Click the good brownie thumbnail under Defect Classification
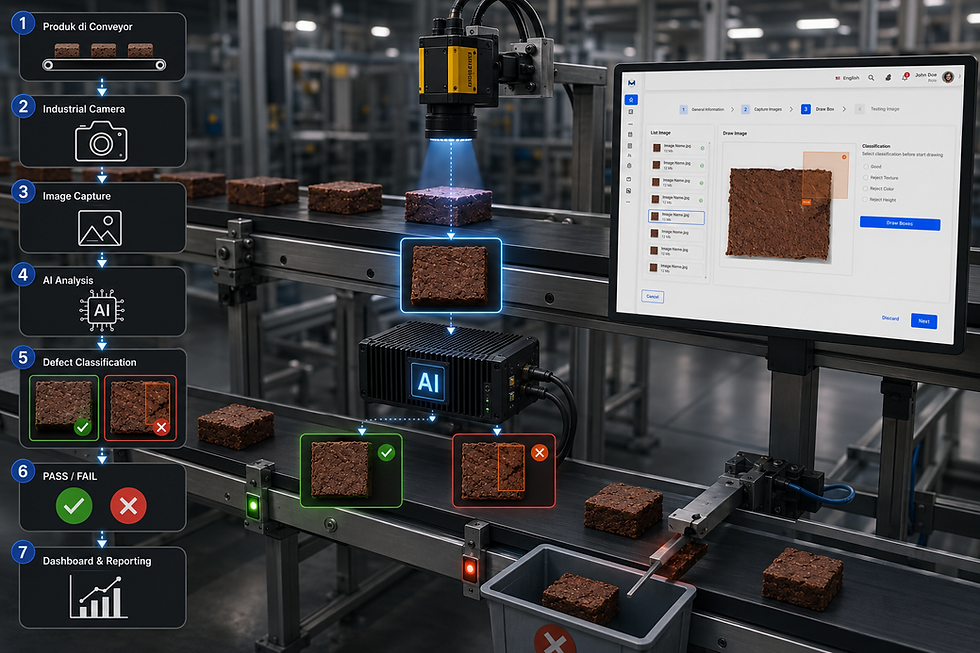 (x=64, y=407)
